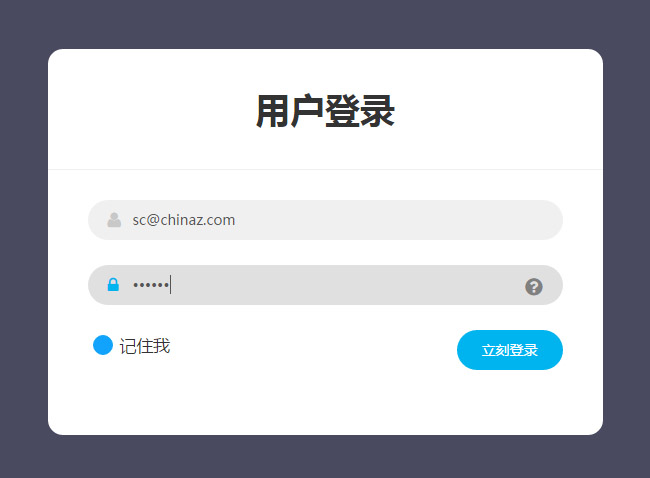Click the white gap between both input fields

click(x=325, y=252)
